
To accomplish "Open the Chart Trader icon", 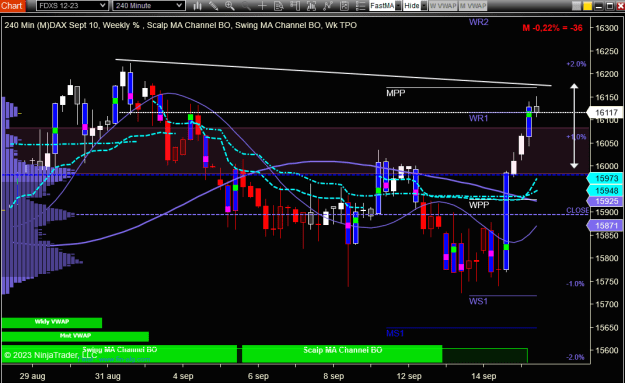I will click(x=295, y=6).
